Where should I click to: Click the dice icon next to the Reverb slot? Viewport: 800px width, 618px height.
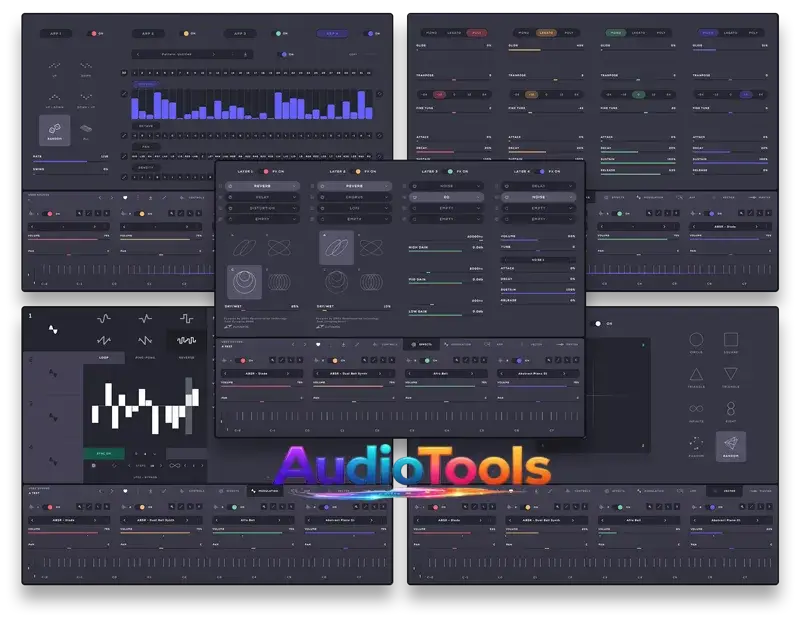tap(228, 184)
